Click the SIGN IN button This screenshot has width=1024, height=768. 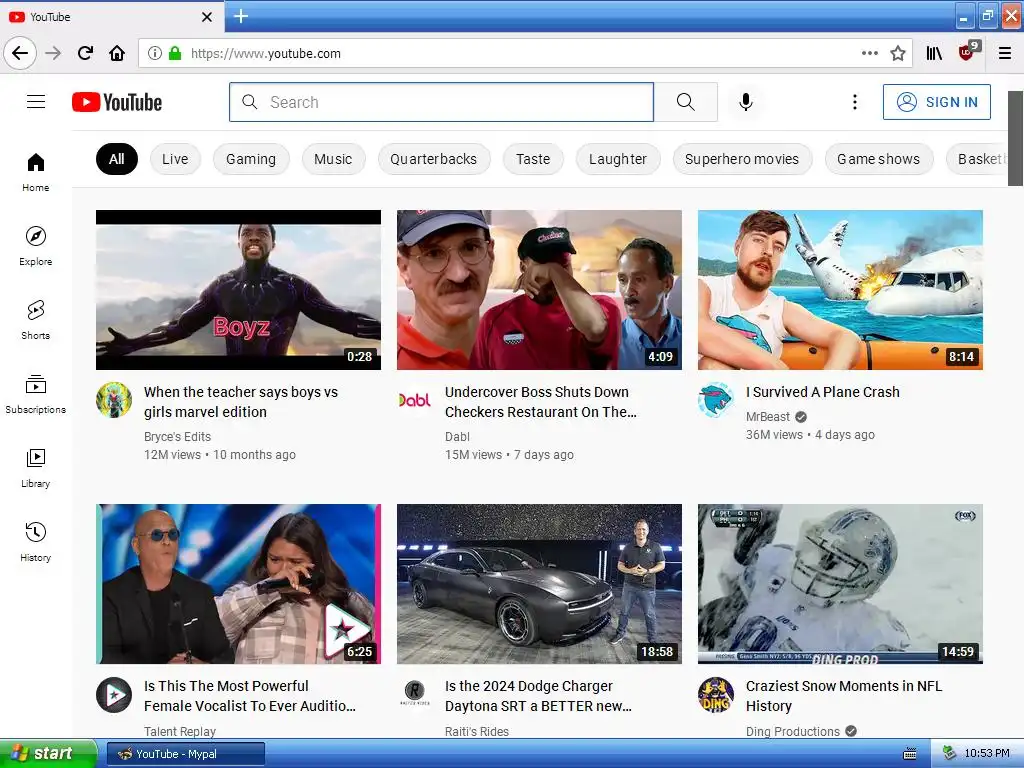click(936, 102)
